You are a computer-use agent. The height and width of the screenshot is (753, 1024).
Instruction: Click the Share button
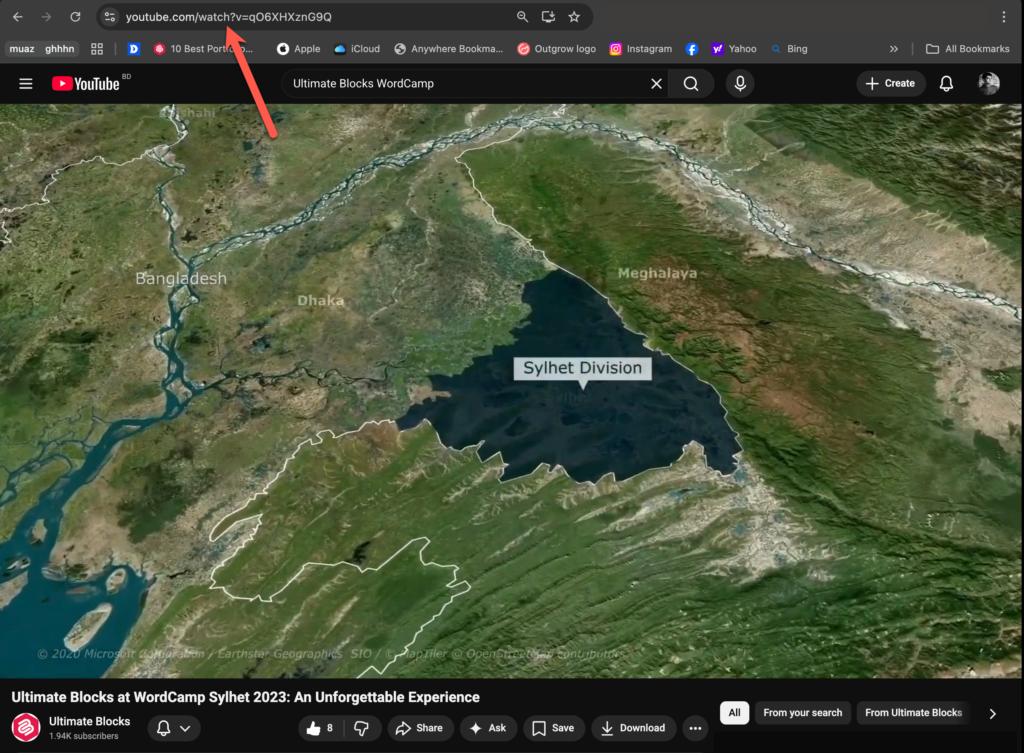(x=420, y=728)
